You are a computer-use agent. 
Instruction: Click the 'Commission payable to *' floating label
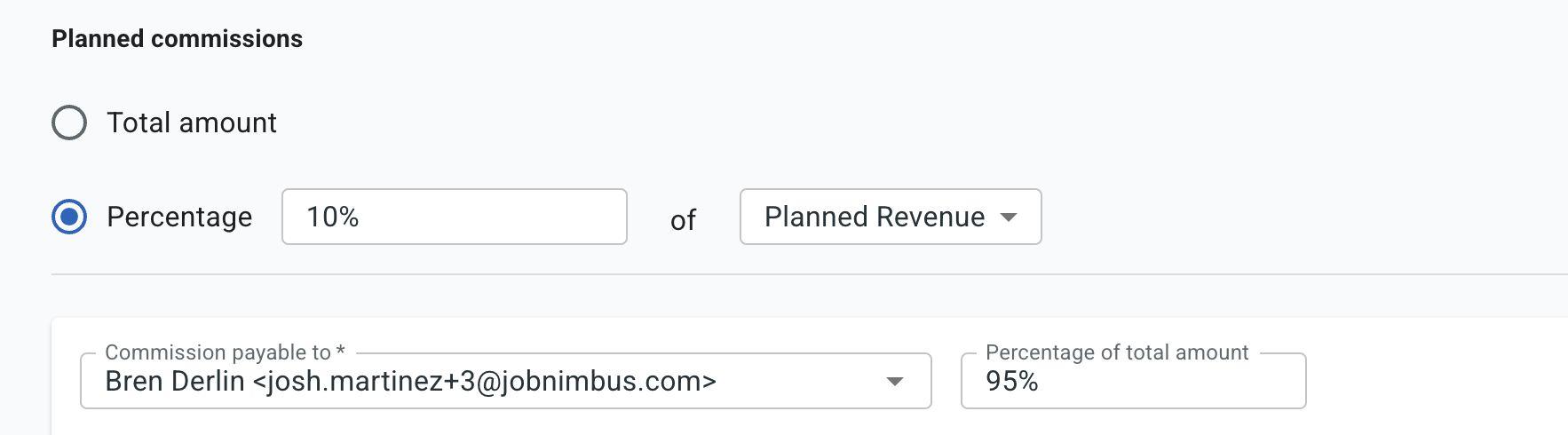click(218, 352)
